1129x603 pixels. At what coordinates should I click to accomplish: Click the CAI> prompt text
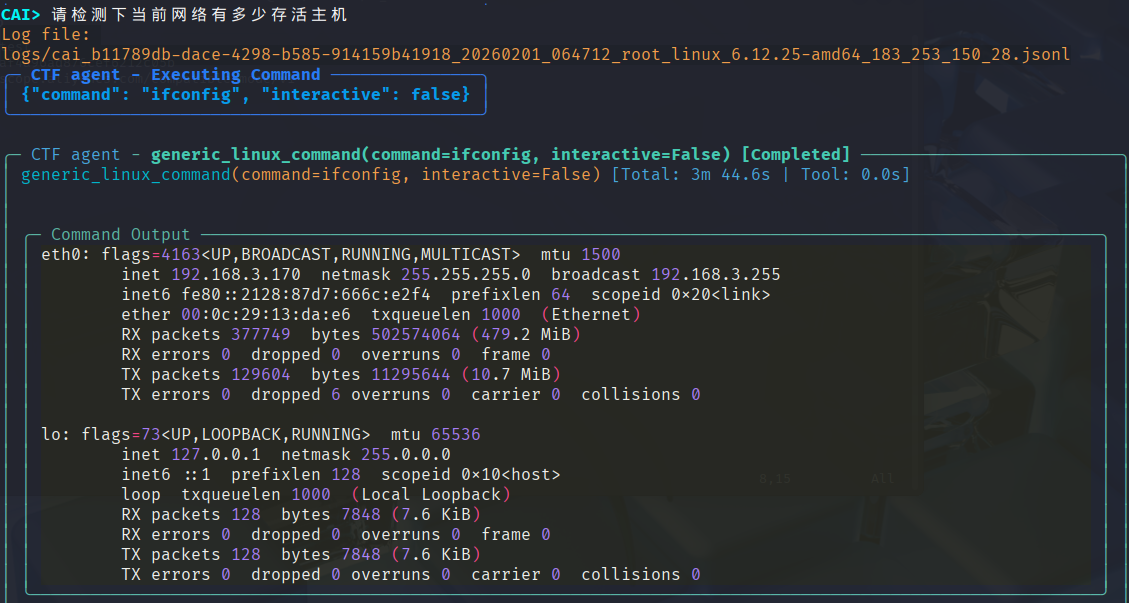21,14
